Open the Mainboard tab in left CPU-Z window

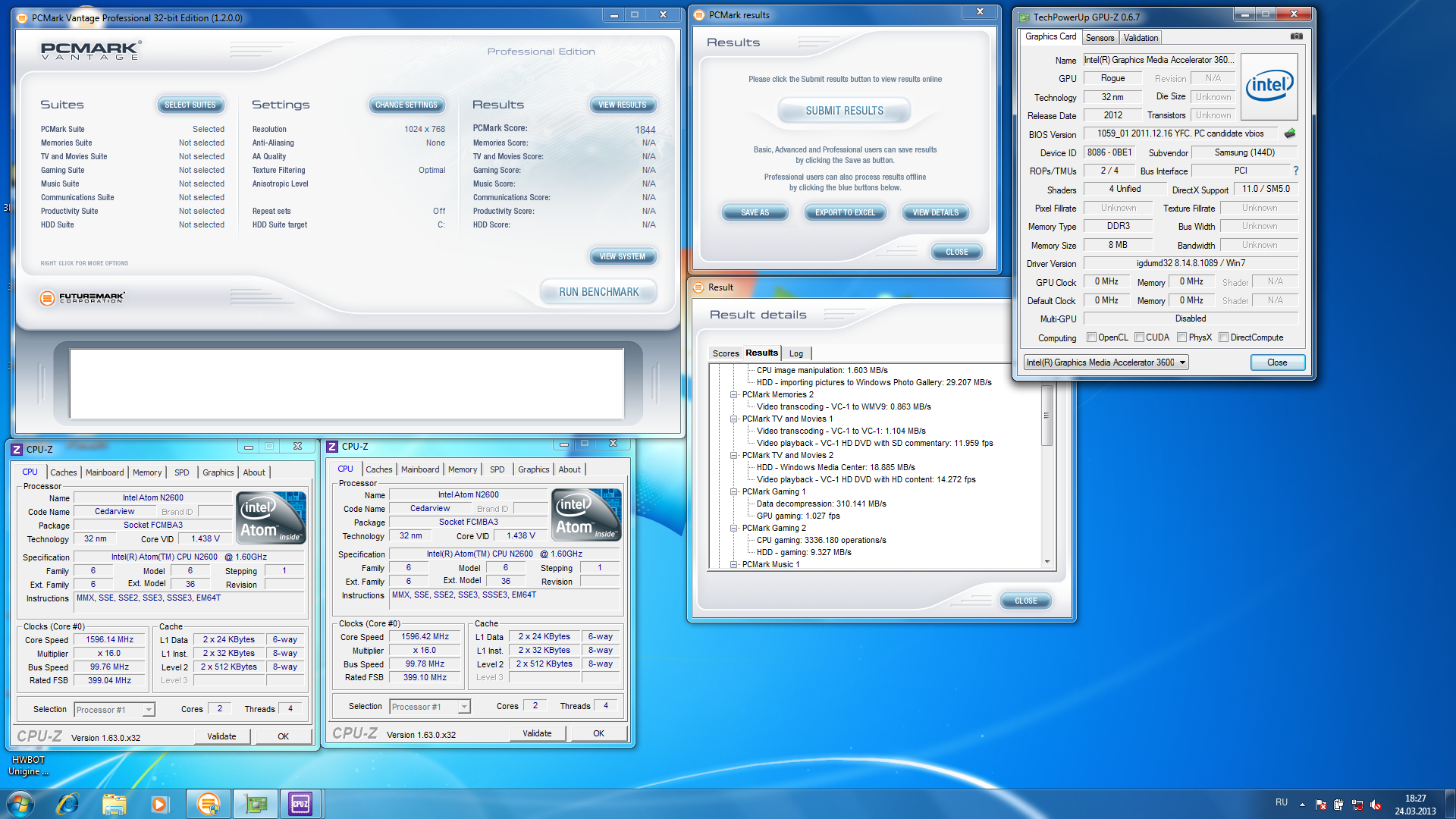tap(105, 472)
